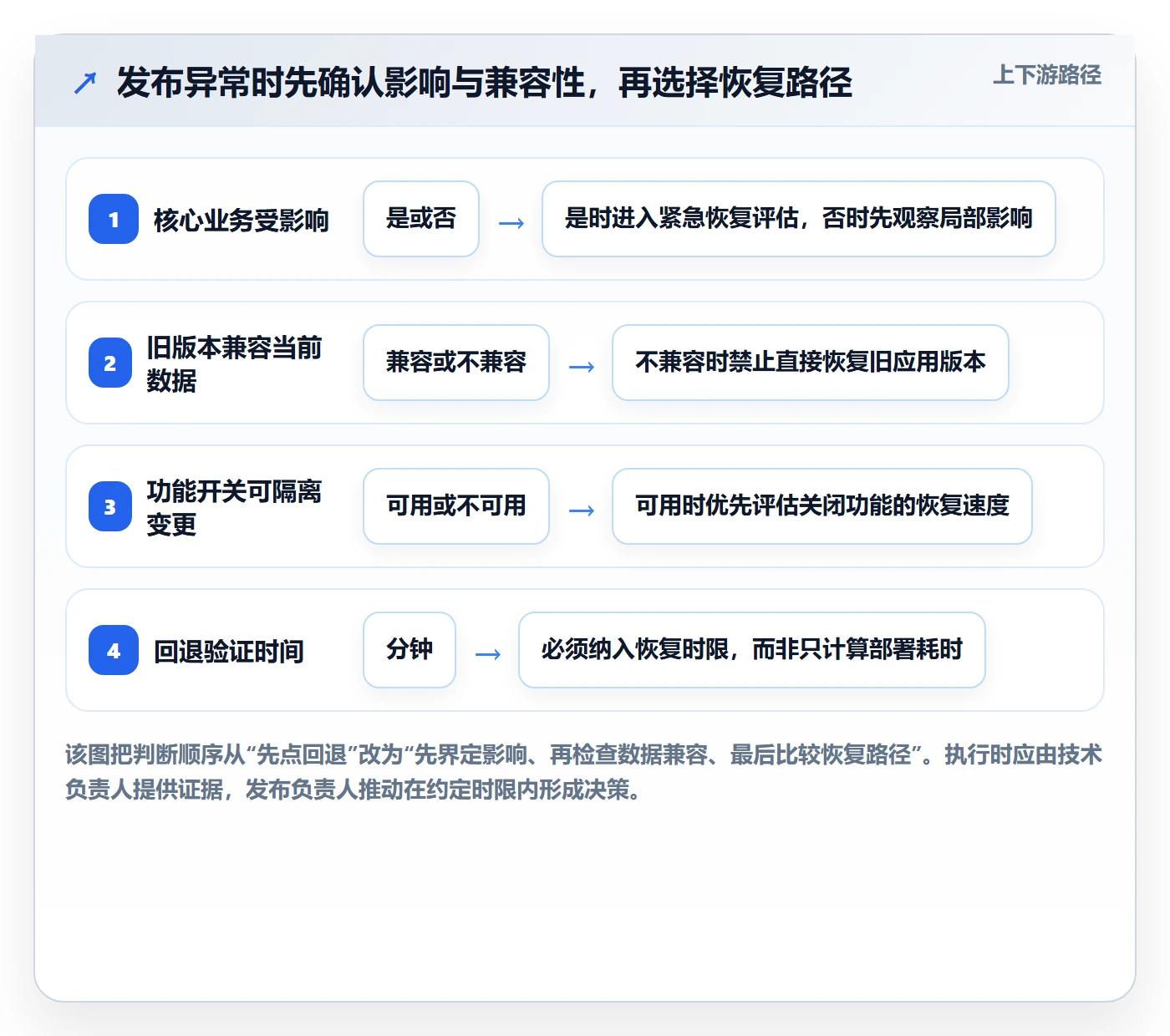
Task: Click the title 发布异常时先确认影响与兼容性
Action: 485,83
